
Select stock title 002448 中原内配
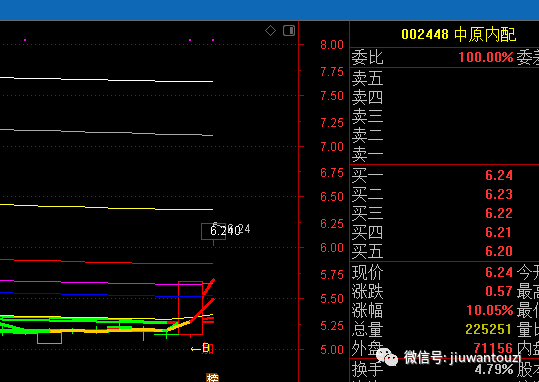pyautogui.click(x=459, y=34)
